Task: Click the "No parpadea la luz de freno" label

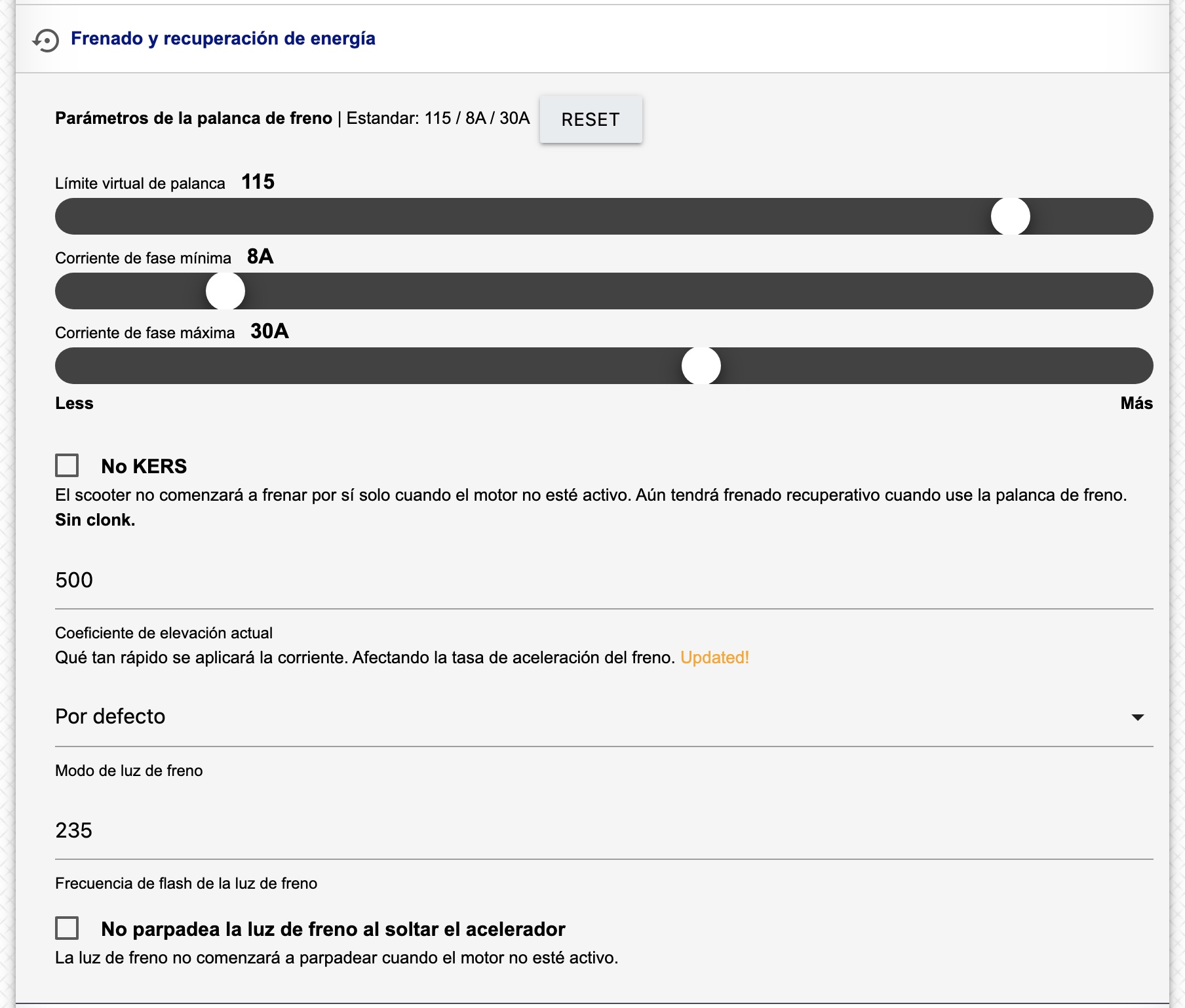Action: 333,929
